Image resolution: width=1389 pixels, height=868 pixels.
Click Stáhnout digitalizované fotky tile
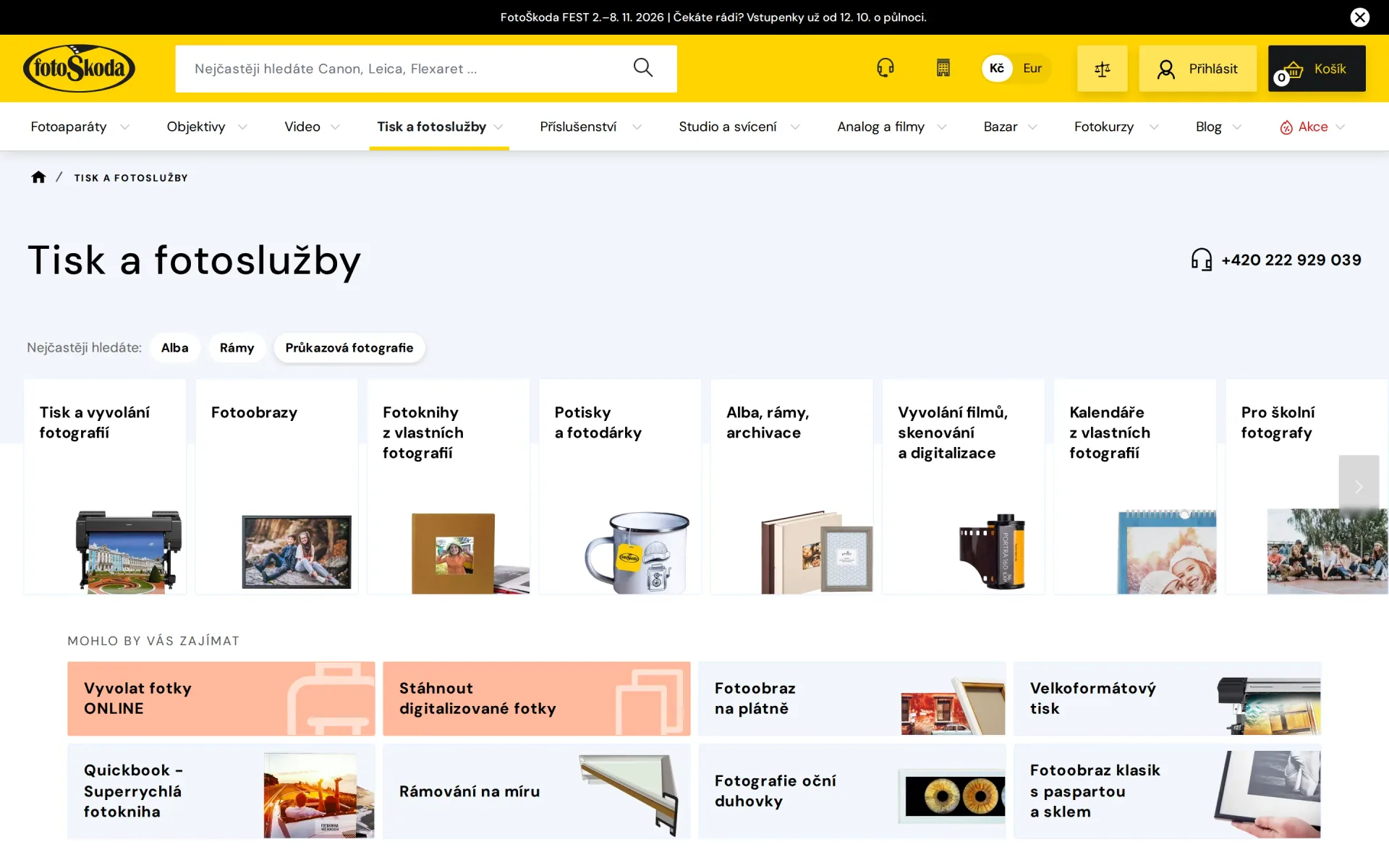click(537, 699)
